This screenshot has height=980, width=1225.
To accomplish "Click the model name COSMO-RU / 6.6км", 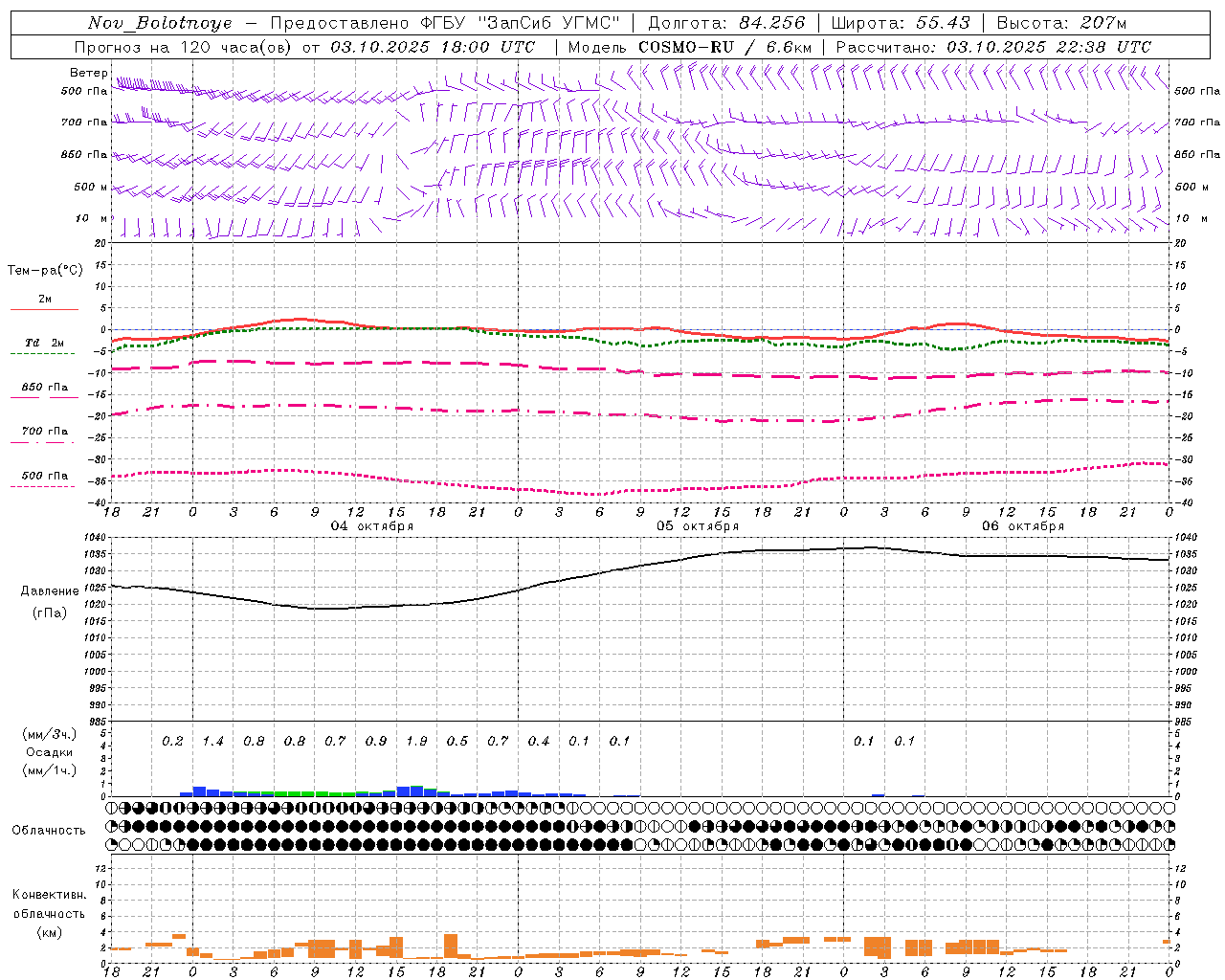I will [724, 47].
